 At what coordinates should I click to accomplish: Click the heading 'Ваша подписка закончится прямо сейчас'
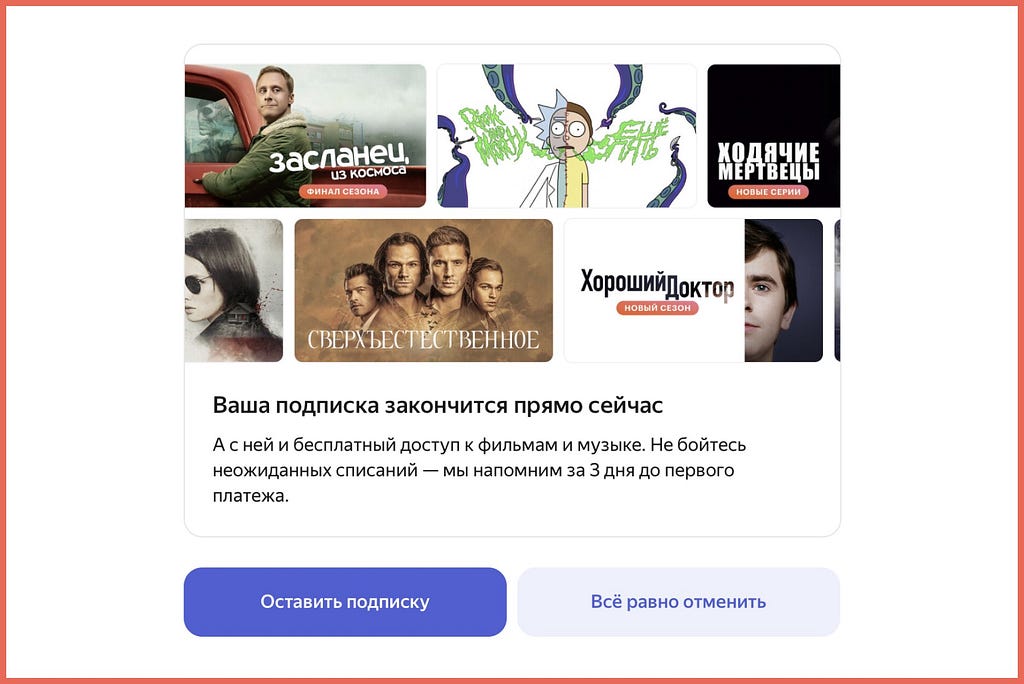click(x=438, y=405)
